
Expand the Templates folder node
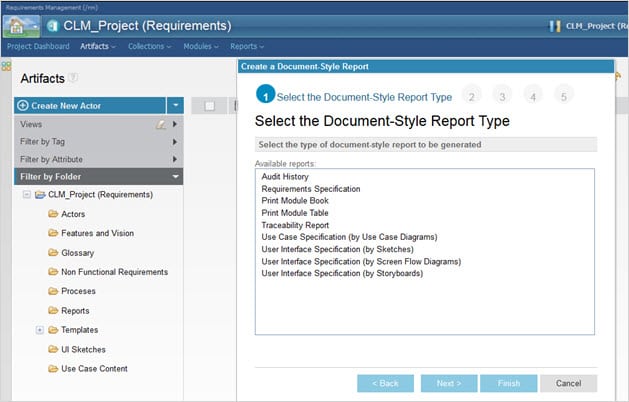point(39,329)
